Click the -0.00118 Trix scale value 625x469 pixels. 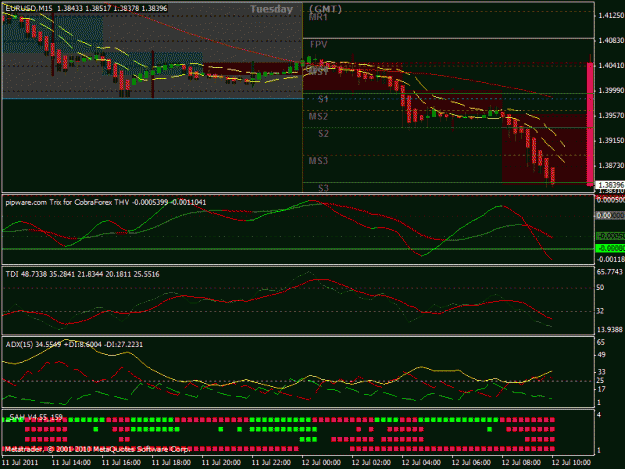pos(610,259)
